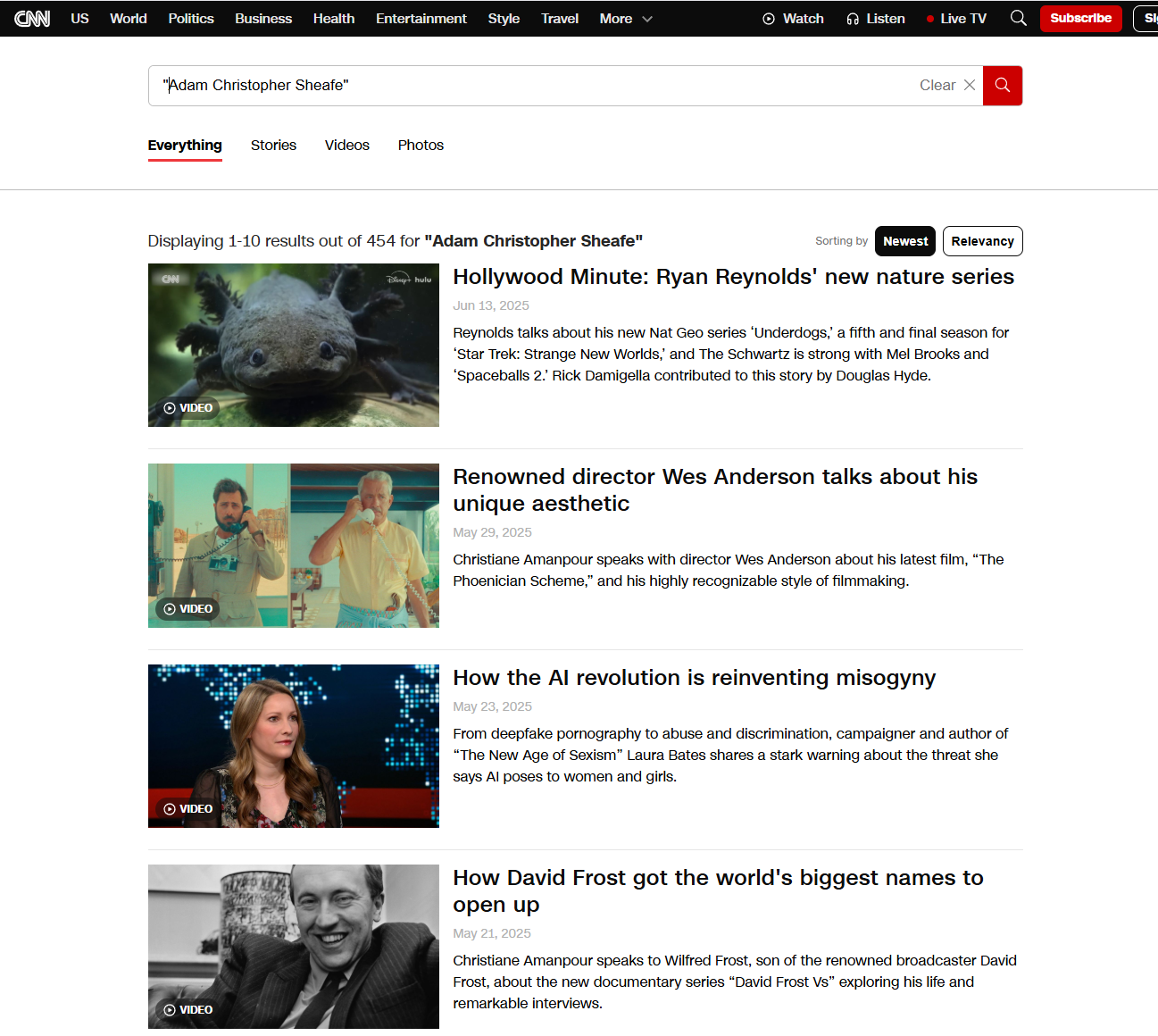Sort results by Newest
This screenshot has width=1158, height=1036.
point(905,241)
